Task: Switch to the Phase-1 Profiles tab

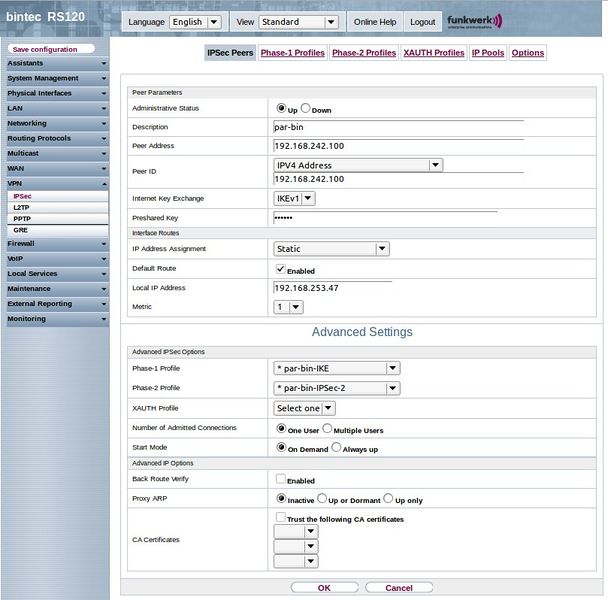Action: [292, 53]
